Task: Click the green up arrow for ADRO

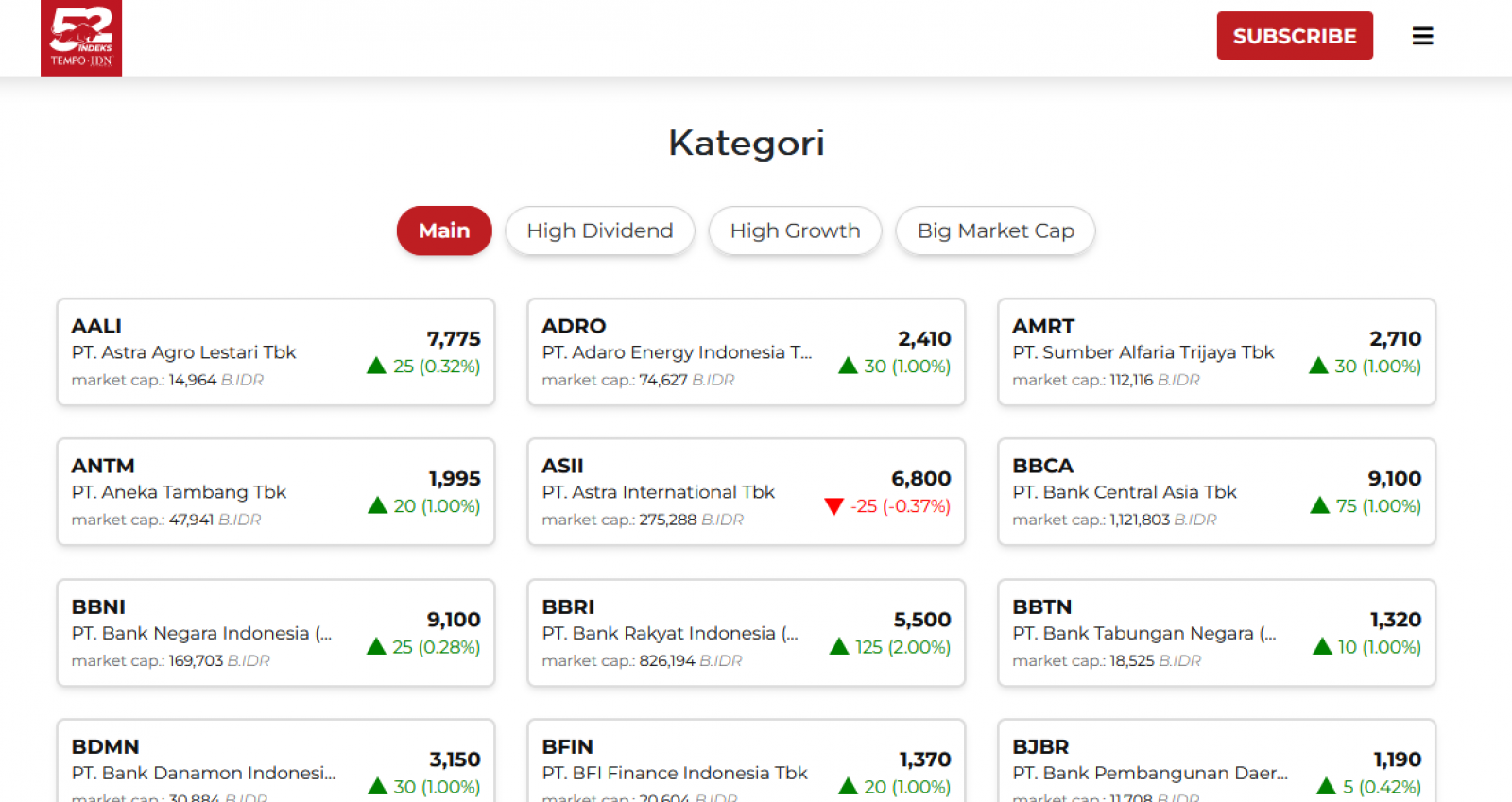Action: tap(848, 366)
